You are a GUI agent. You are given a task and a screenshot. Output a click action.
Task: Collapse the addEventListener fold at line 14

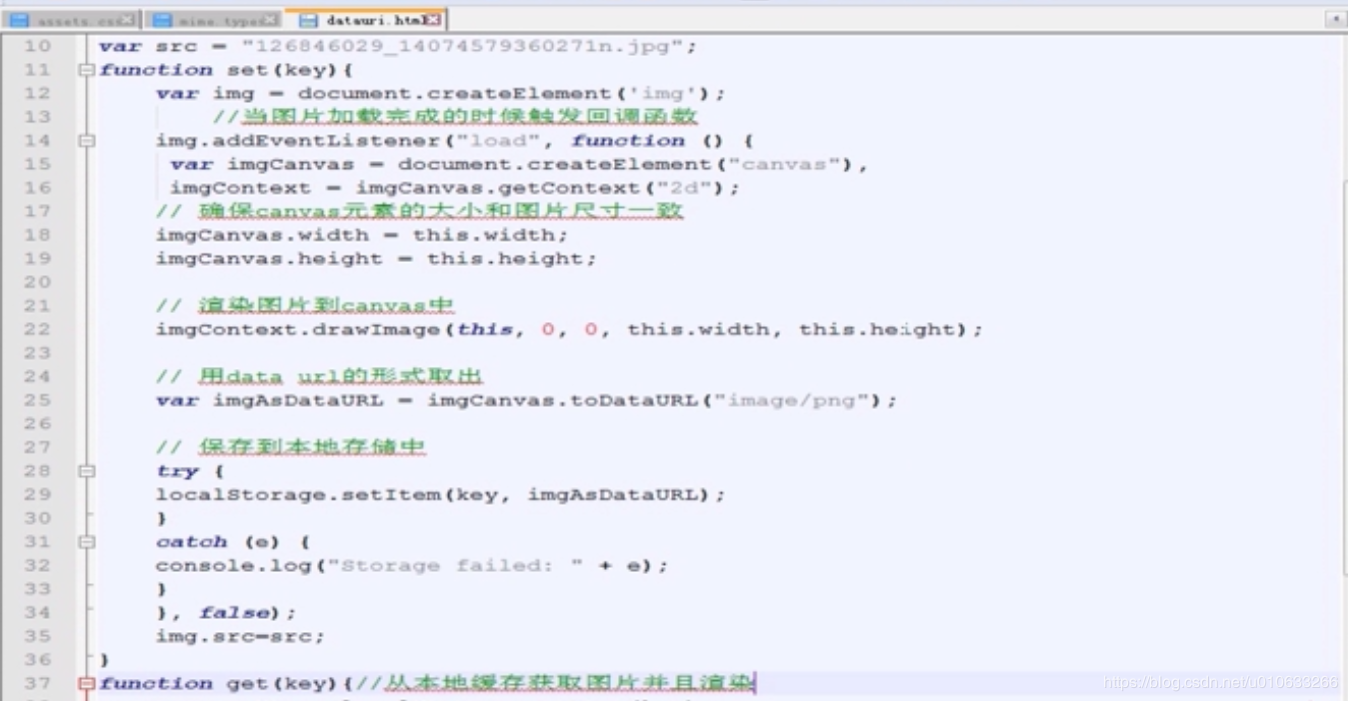pyautogui.click(x=86, y=141)
